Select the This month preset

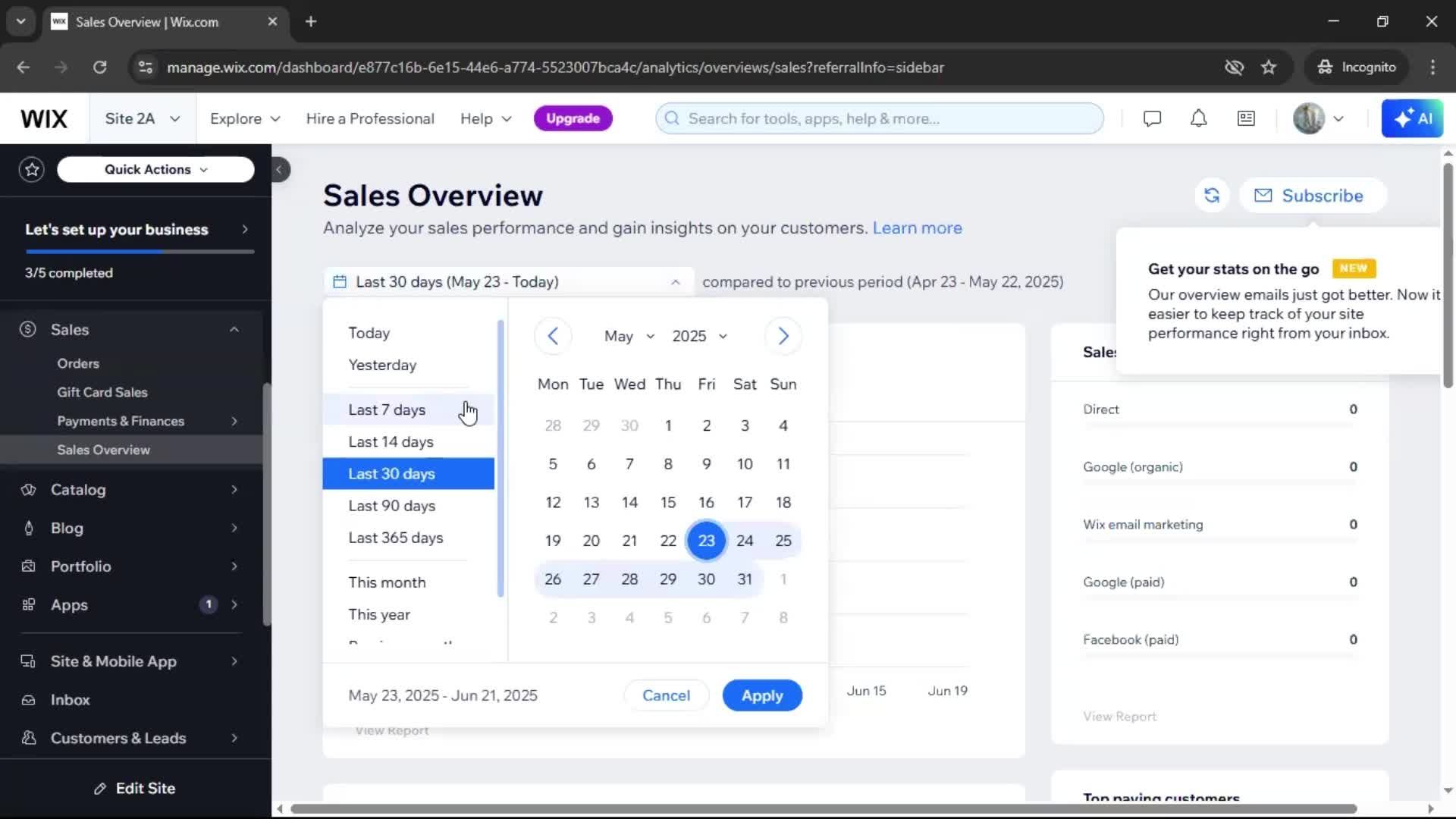point(408,582)
